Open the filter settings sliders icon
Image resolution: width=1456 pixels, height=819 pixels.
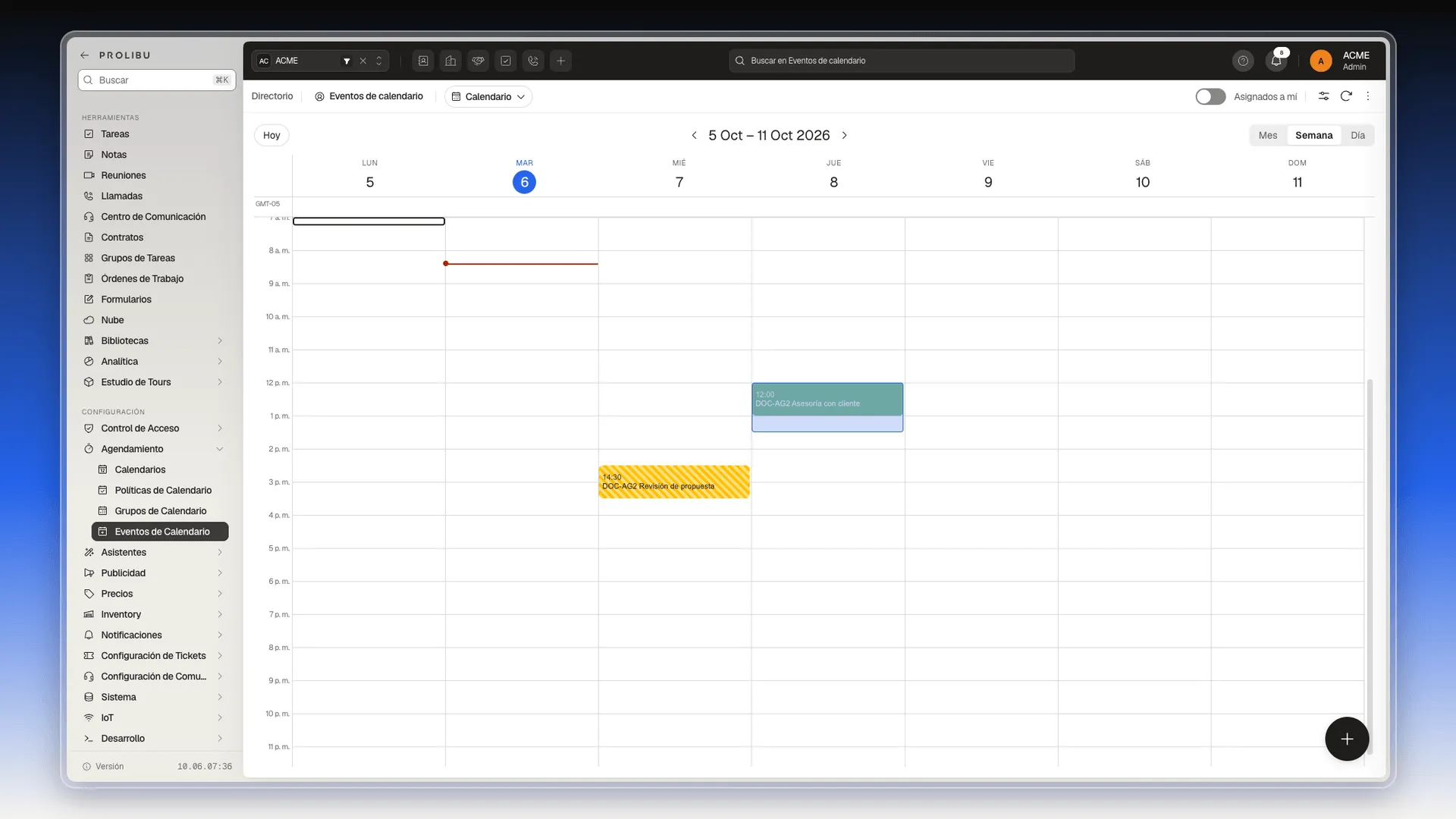(x=1323, y=96)
